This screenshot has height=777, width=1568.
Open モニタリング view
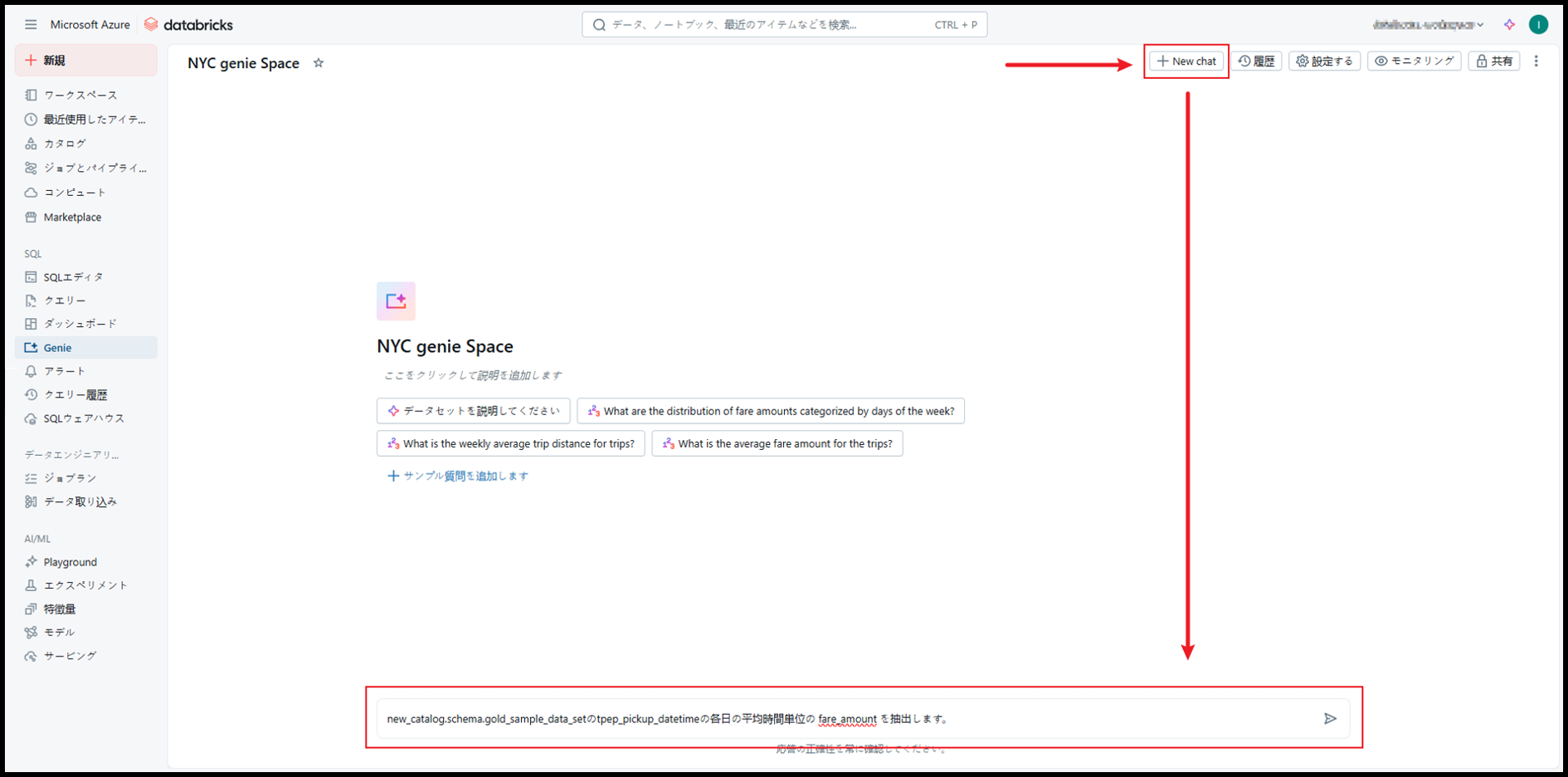click(1415, 61)
